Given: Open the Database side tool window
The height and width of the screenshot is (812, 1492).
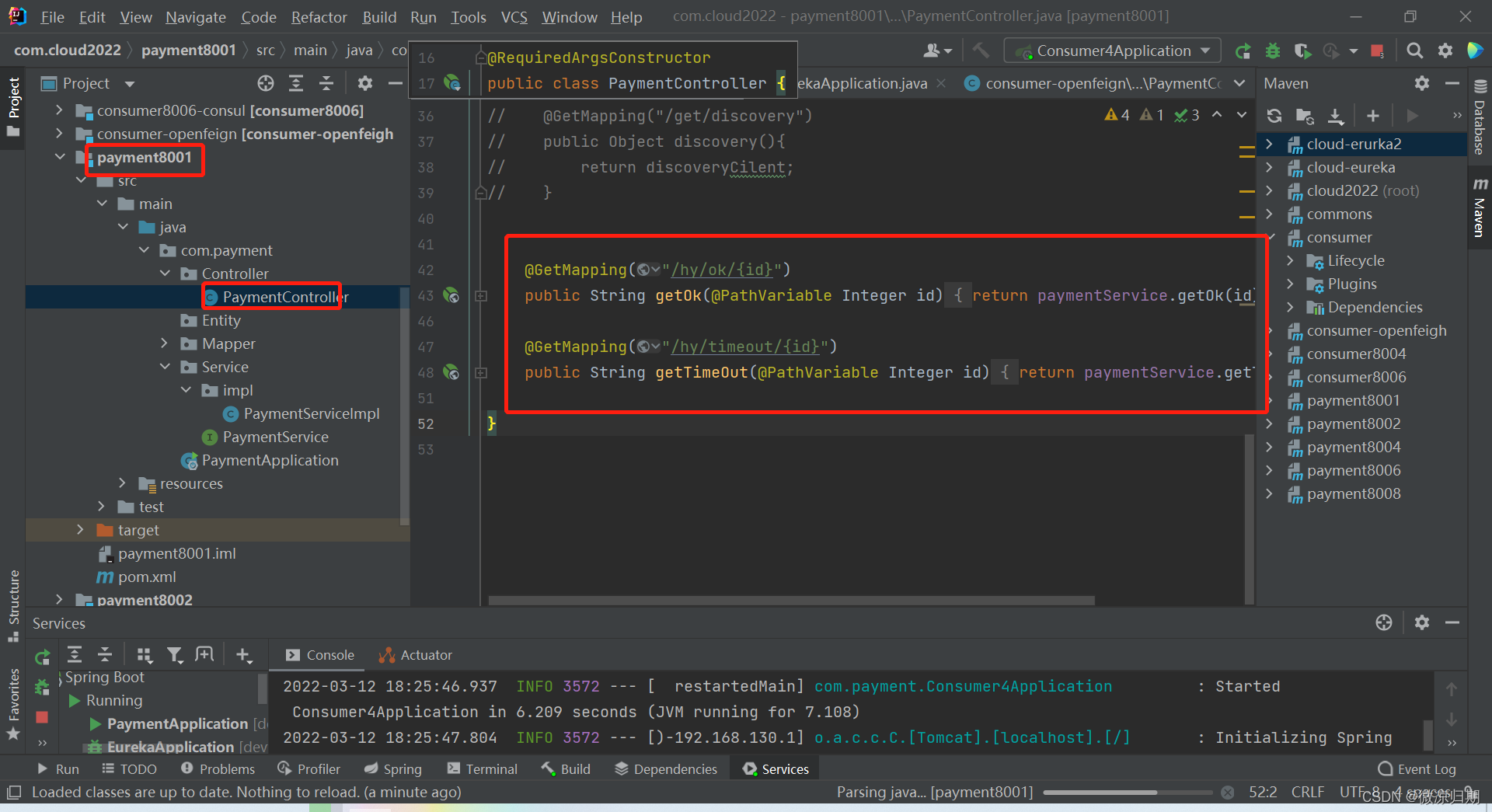Looking at the screenshot, I should pos(1480,118).
